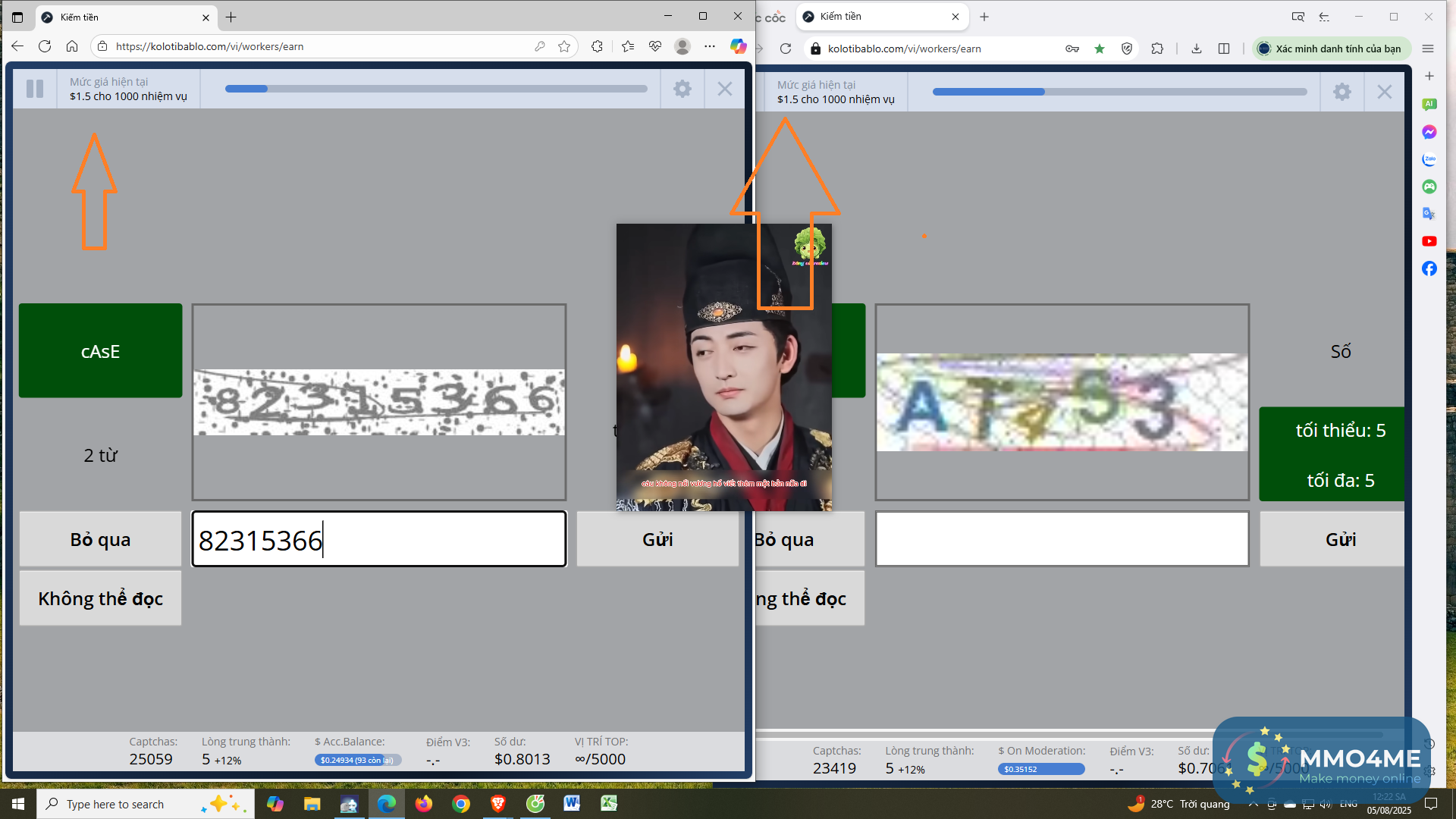The width and height of the screenshot is (1456, 819).
Task: Open Edge settings and more menu
Action: tap(710, 46)
